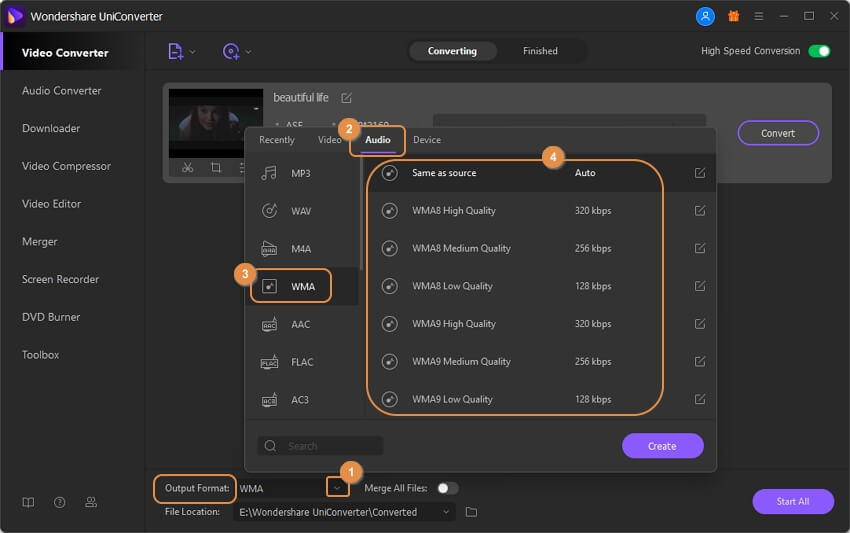Click the Start All button

tap(793, 502)
